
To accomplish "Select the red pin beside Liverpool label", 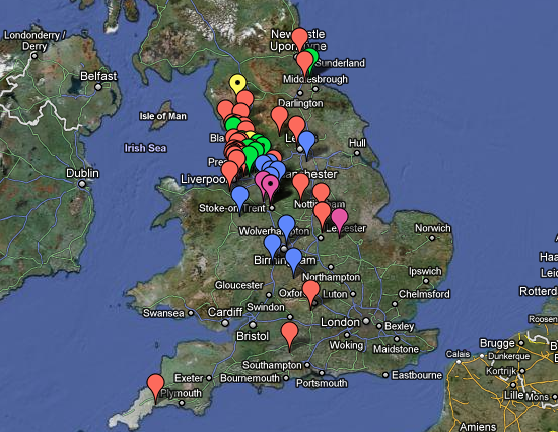I will coord(230,173).
